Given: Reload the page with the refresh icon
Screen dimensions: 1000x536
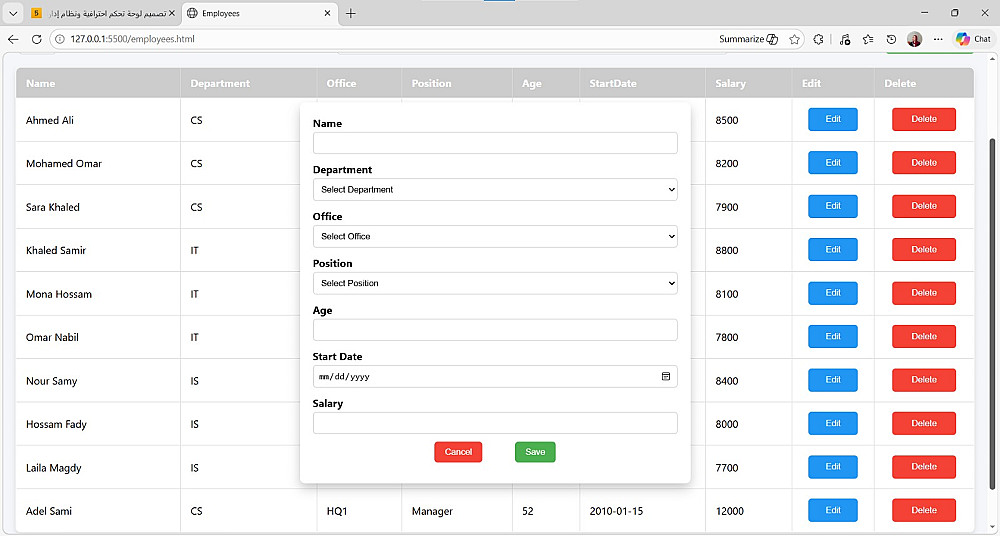Looking at the screenshot, I should click(36, 39).
